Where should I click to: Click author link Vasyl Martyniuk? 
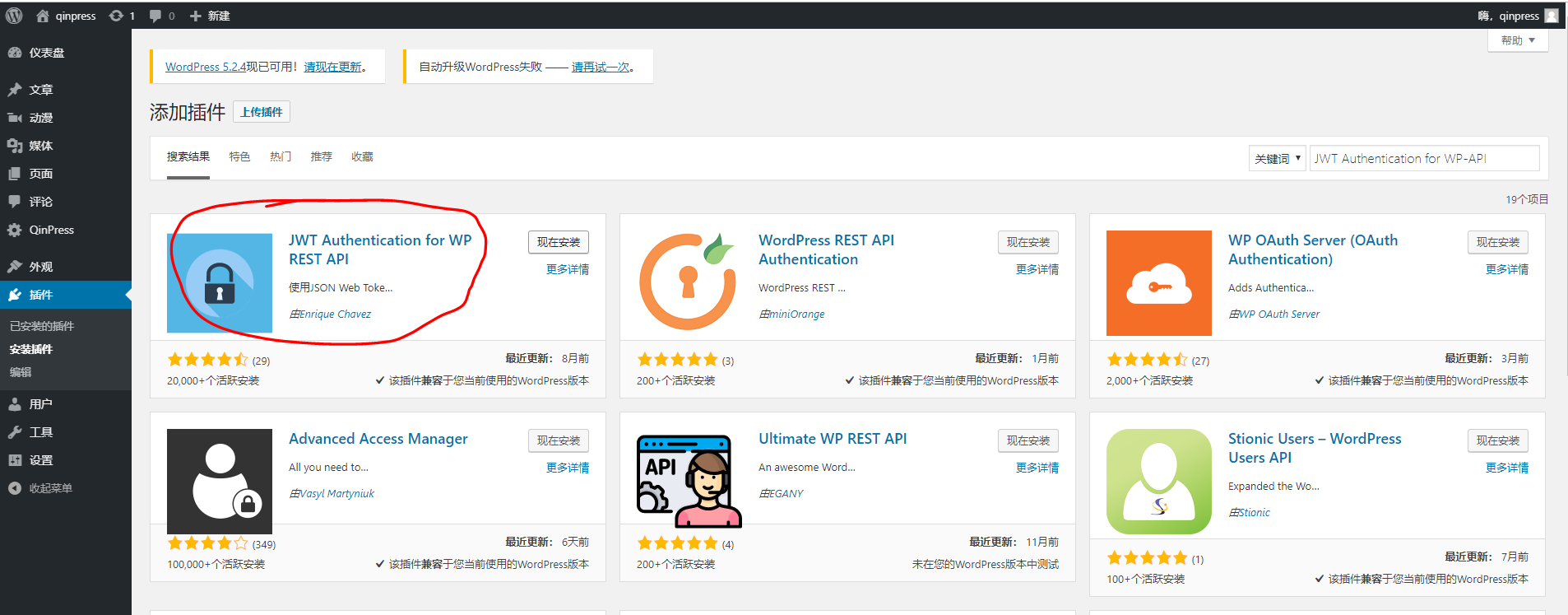click(336, 493)
